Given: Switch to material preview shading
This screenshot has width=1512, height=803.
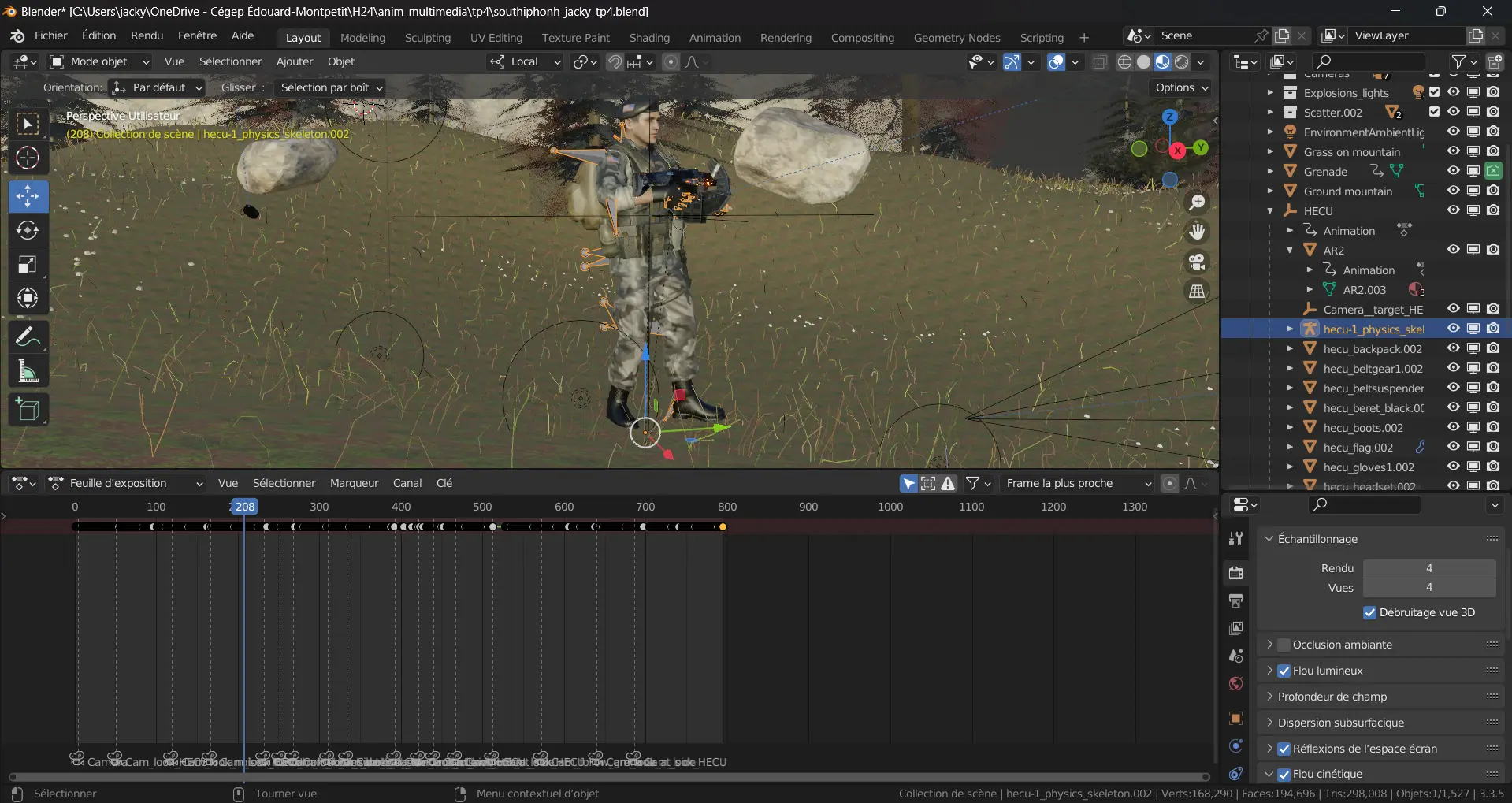Looking at the screenshot, I should point(1163,61).
